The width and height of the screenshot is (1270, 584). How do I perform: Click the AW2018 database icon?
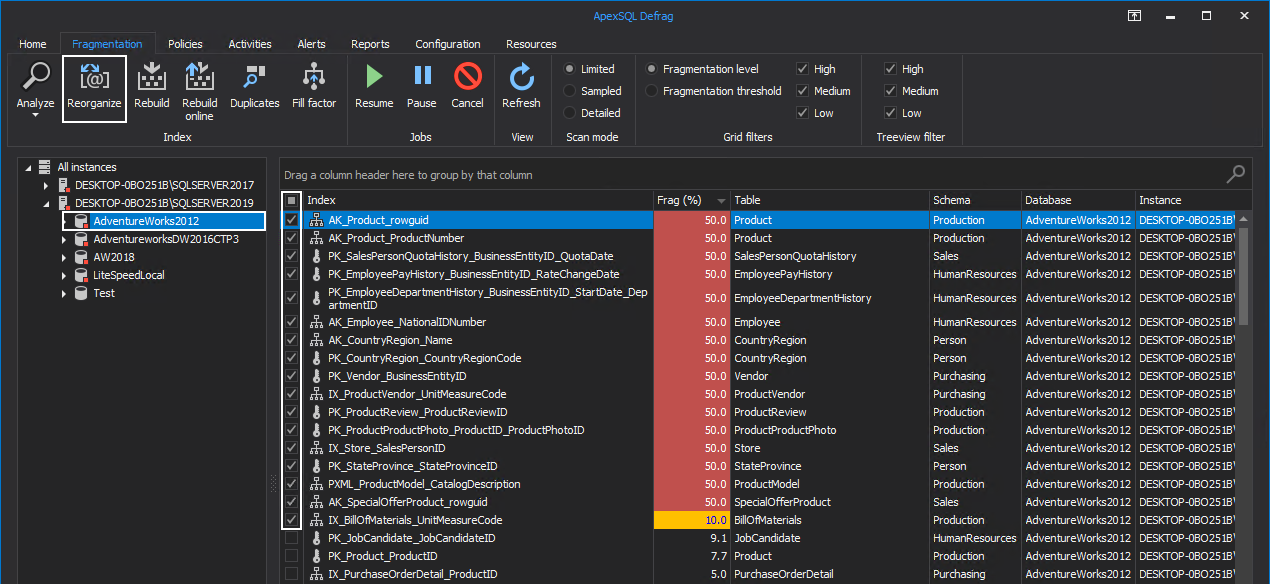[x=82, y=257]
